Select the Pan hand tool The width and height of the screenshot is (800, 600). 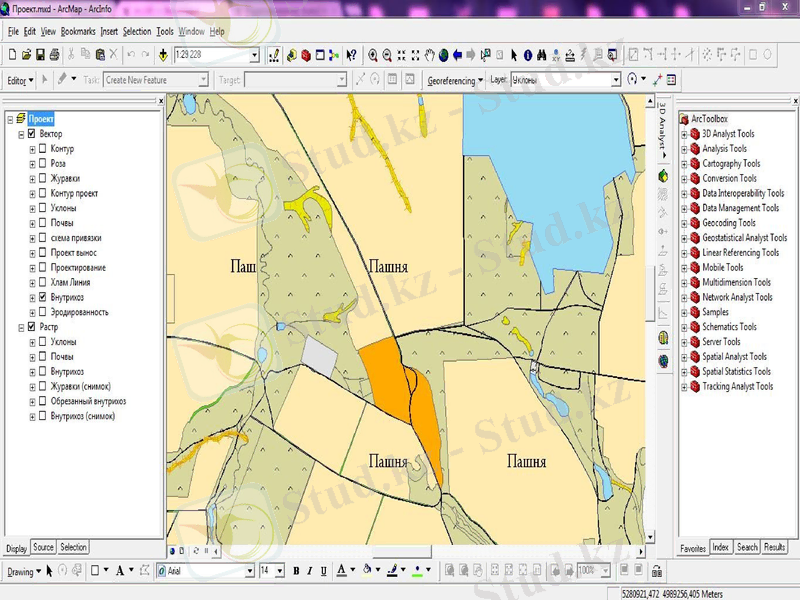point(429,55)
